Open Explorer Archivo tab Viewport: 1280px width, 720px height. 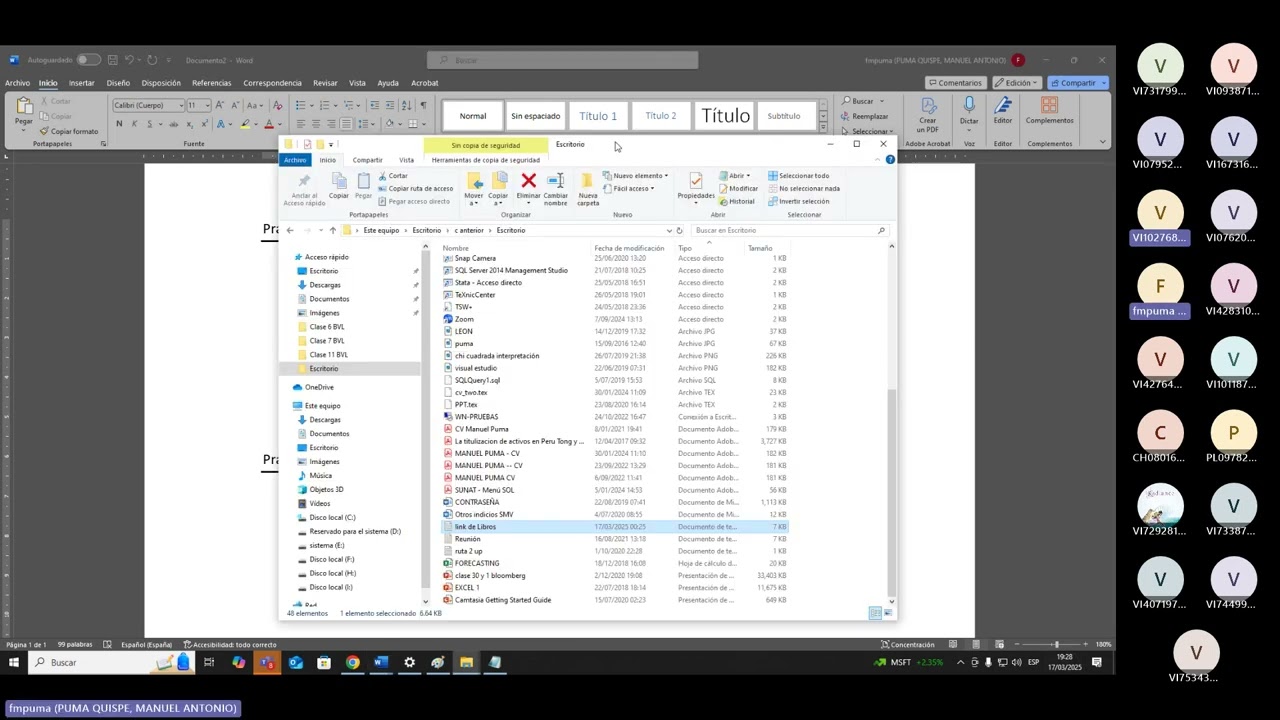[295, 160]
